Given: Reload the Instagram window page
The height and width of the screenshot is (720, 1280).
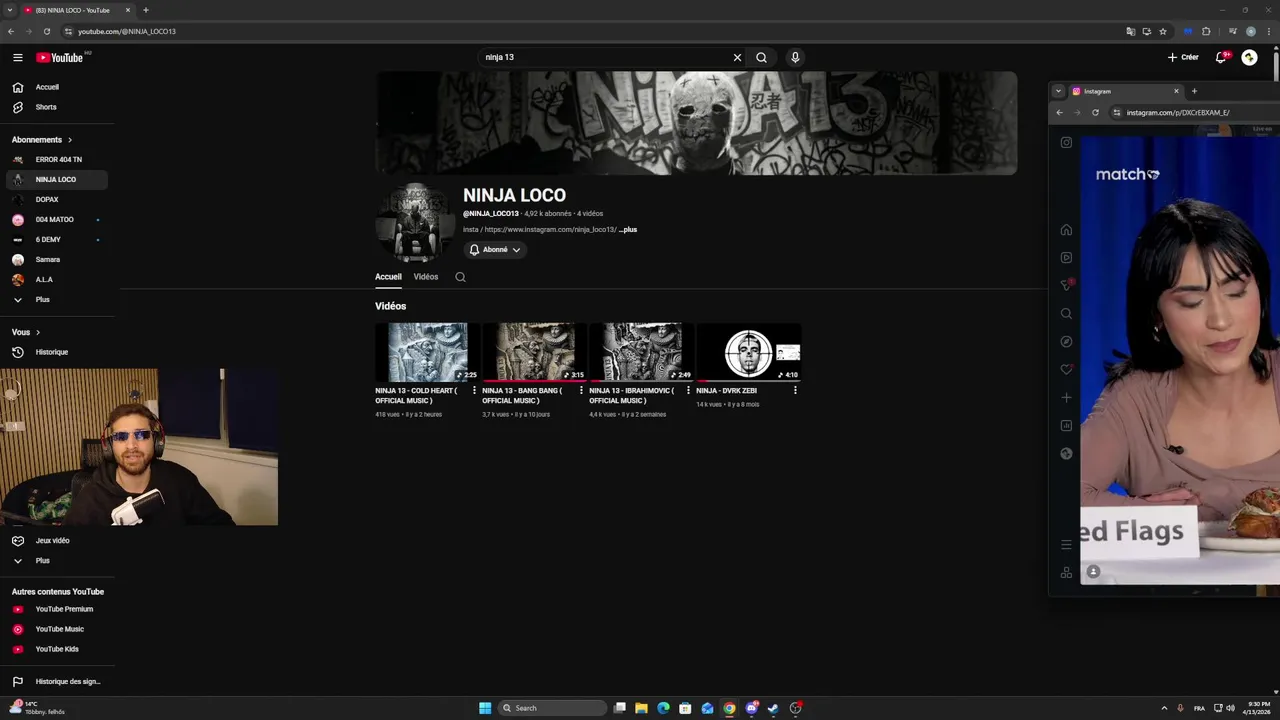Looking at the screenshot, I should pyautogui.click(x=1095, y=113).
